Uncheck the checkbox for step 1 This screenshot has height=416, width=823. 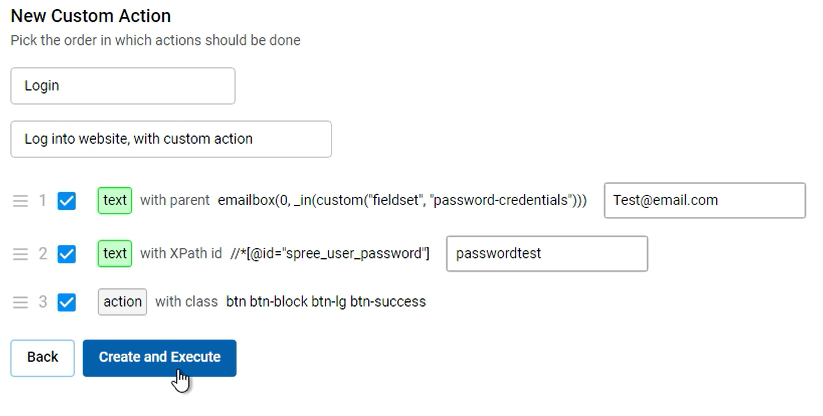(67, 201)
